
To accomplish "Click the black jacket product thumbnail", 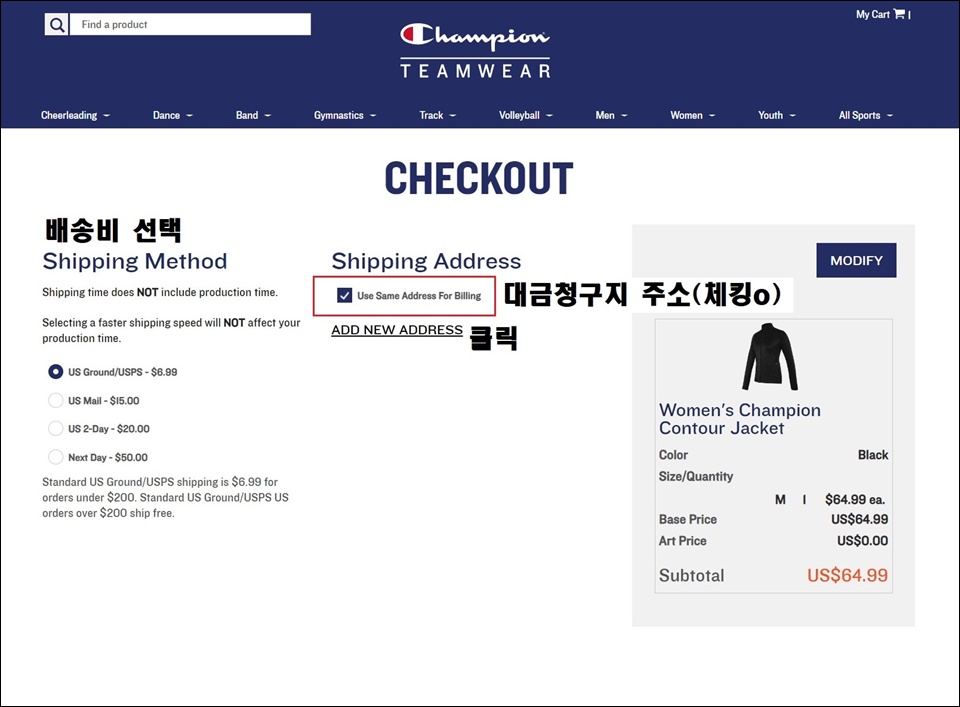I will click(x=770, y=356).
